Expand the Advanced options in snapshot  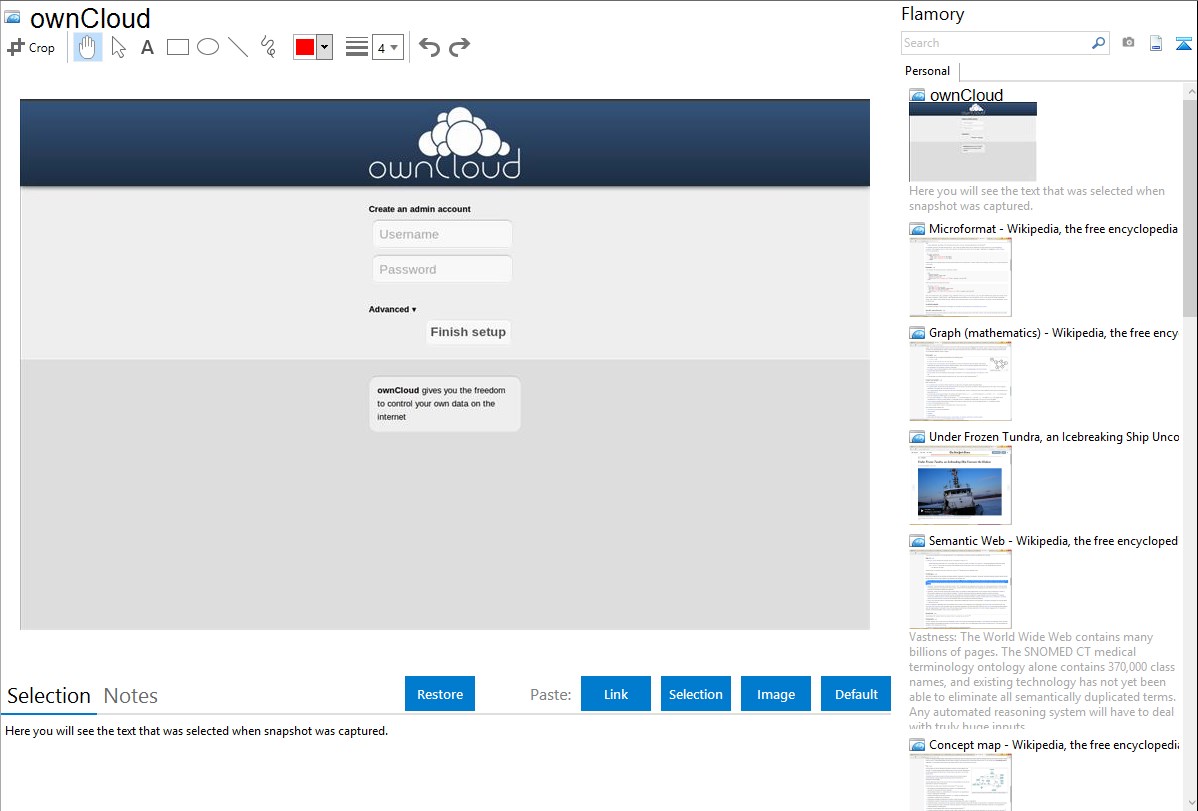pyautogui.click(x=393, y=310)
